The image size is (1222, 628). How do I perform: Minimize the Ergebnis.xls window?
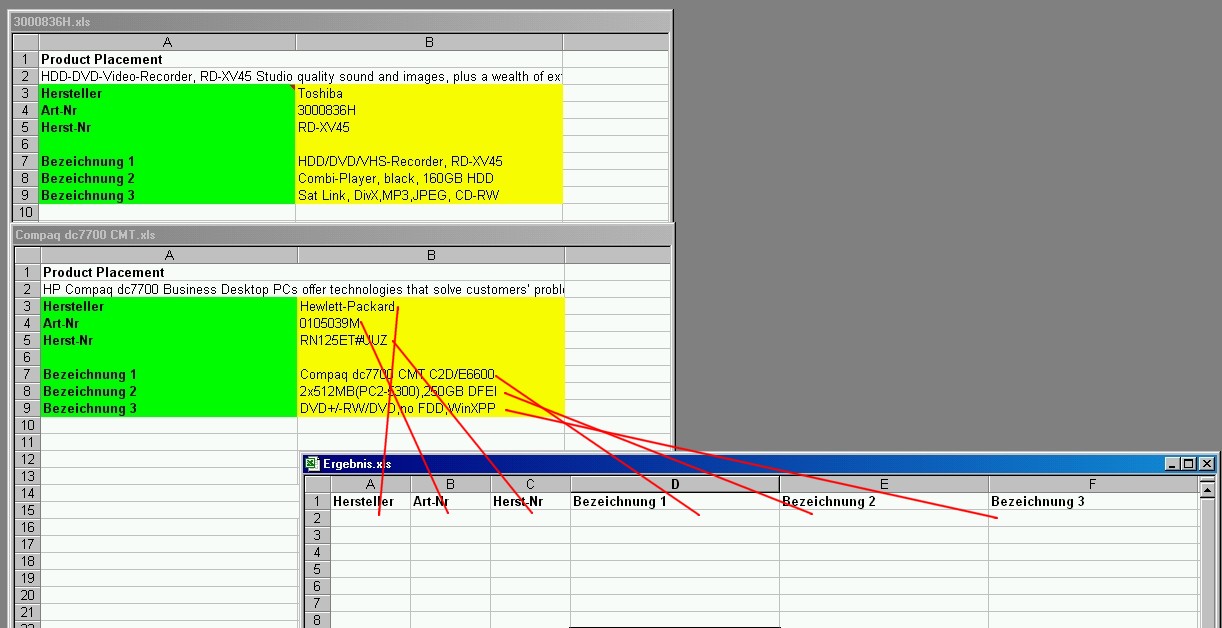[x=1174, y=464]
